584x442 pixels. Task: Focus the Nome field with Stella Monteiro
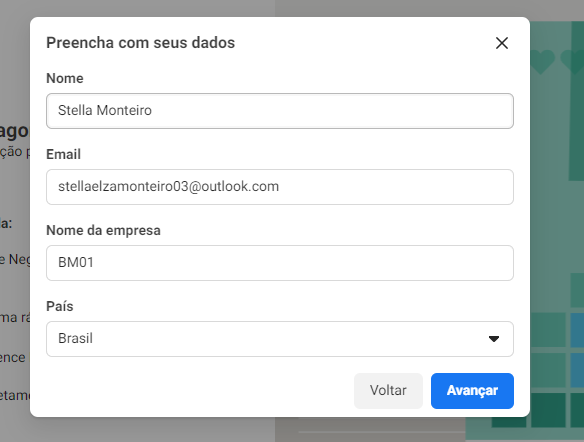[280, 111]
